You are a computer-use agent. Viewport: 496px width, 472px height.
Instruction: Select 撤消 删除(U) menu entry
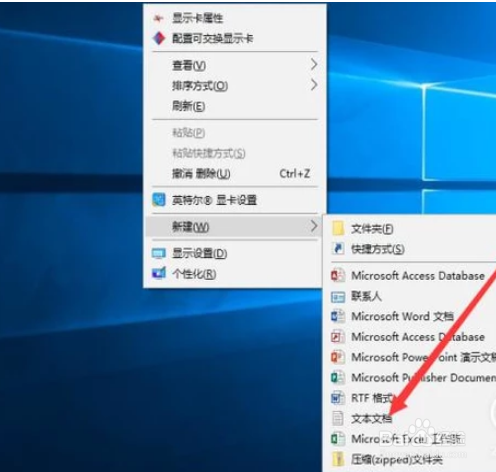(235, 174)
